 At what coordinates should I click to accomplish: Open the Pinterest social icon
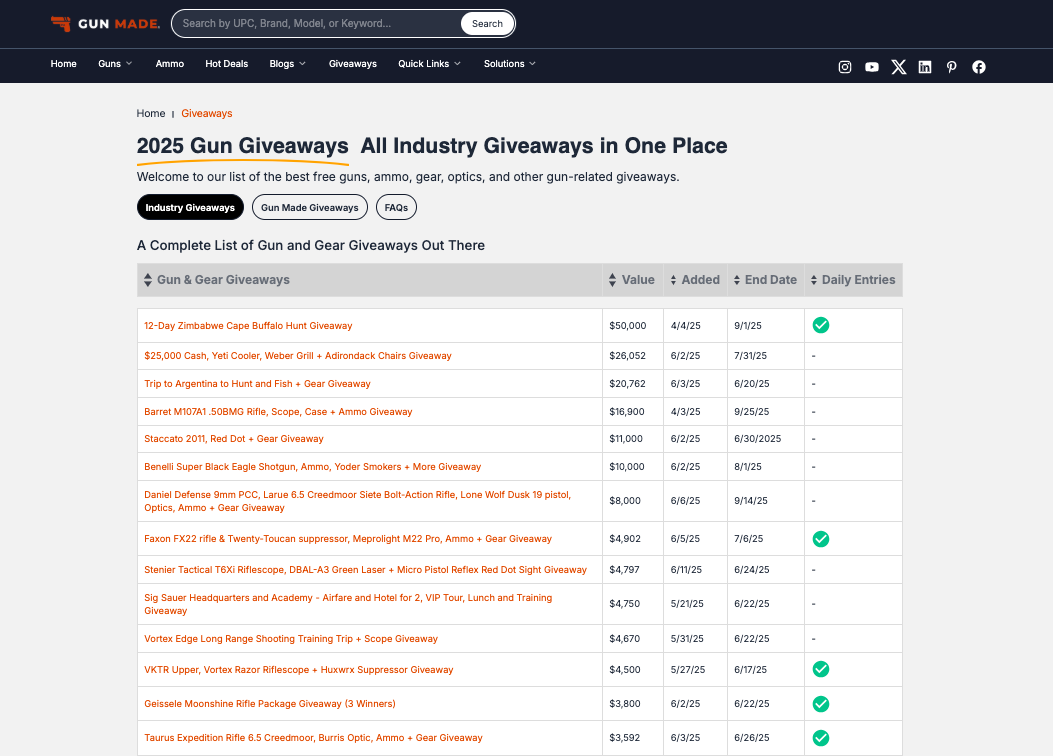(952, 67)
